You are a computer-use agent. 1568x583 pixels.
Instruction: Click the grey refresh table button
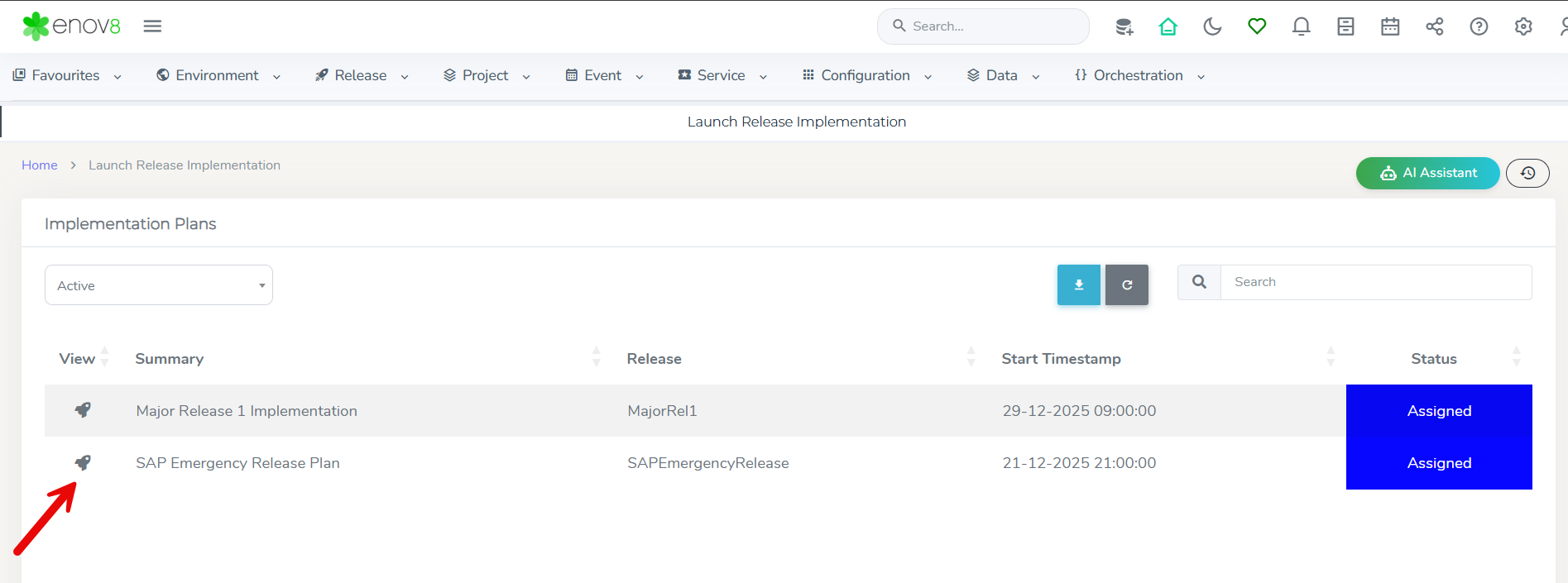pyautogui.click(x=1126, y=285)
